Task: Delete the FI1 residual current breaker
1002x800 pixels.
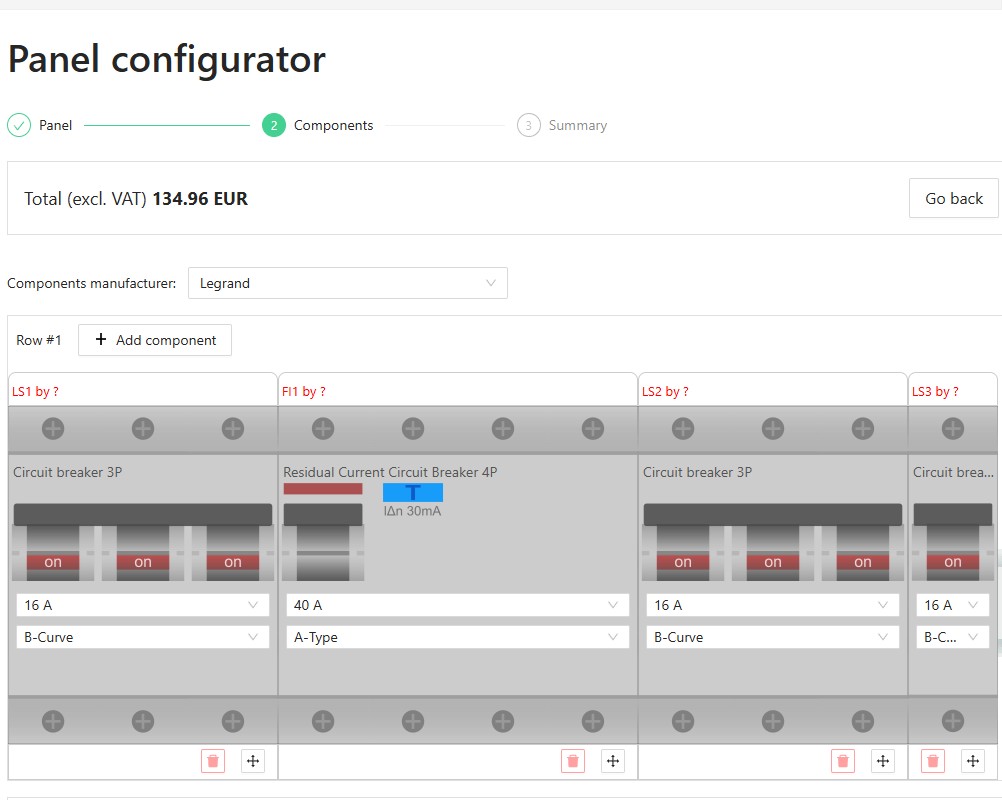Action: pyautogui.click(x=573, y=761)
